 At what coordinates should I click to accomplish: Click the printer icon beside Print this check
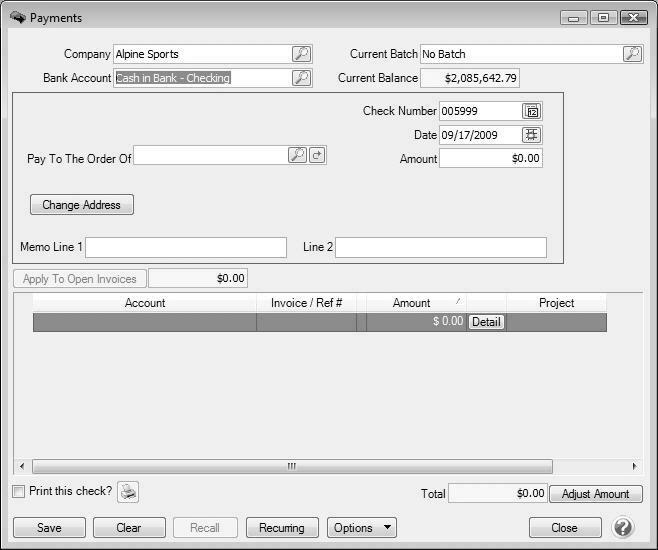click(128, 492)
